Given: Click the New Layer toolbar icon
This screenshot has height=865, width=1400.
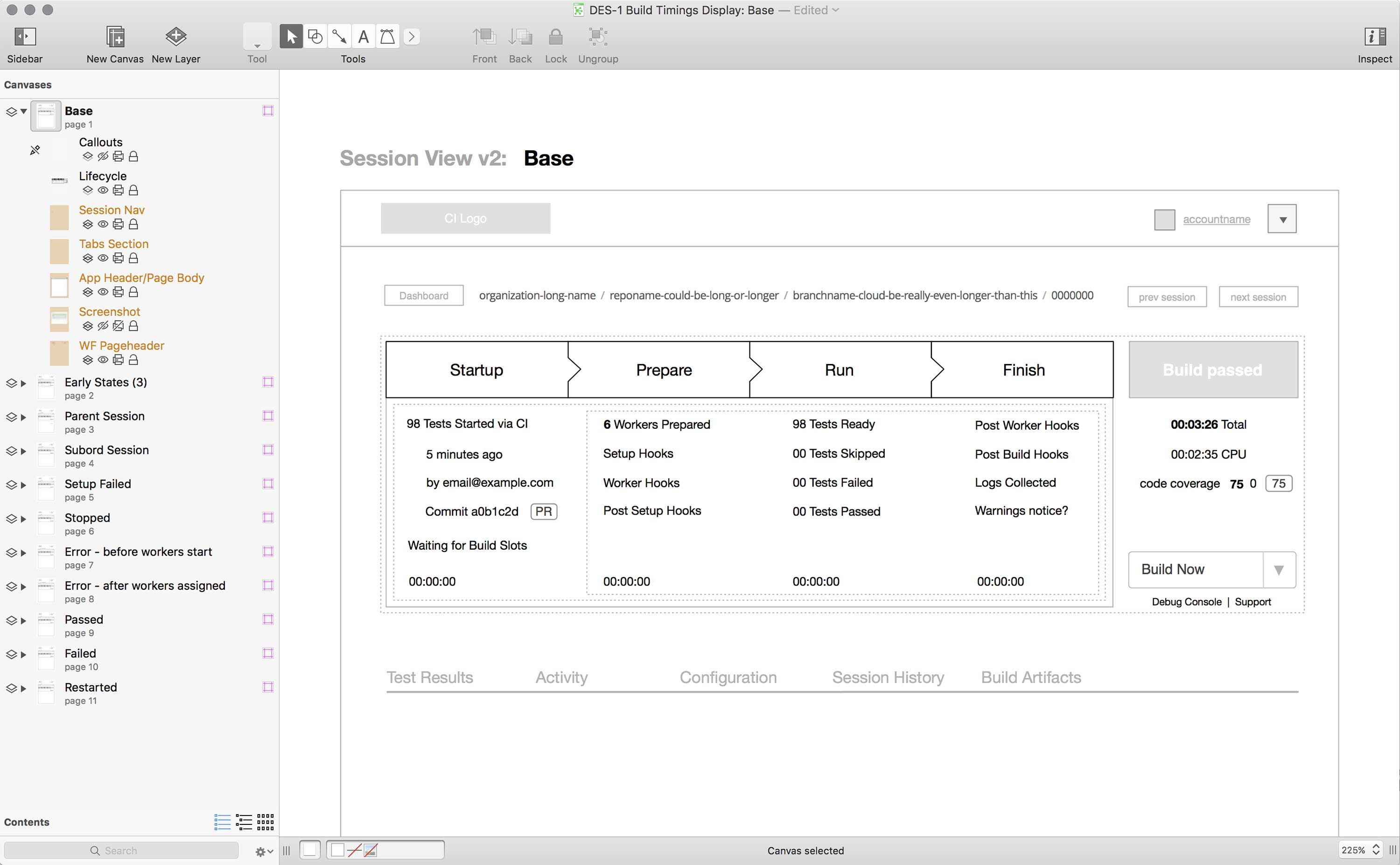Looking at the screenshot, I should coord(175,36).
